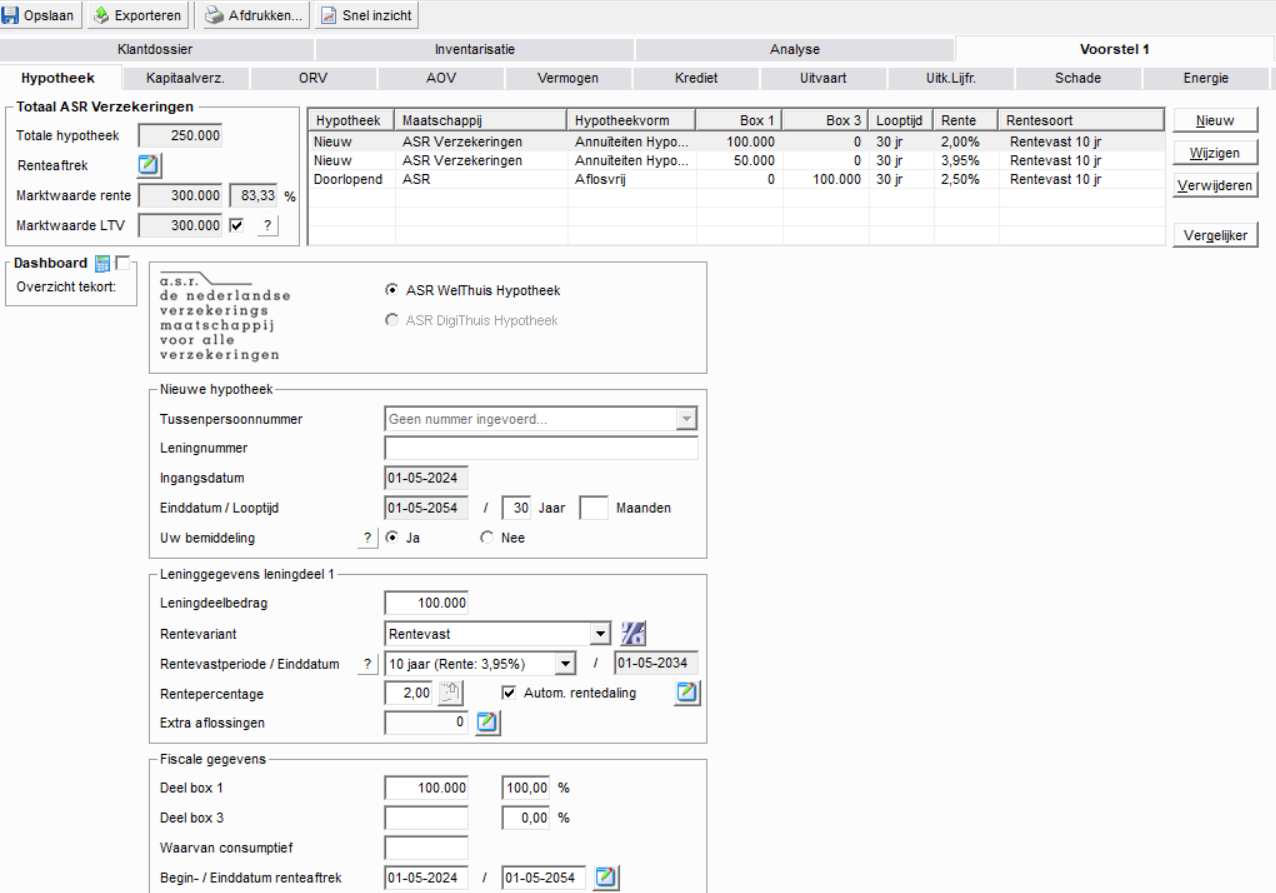
Task: Switch to the Inventarisatie tab
Action: pos(475,49)
